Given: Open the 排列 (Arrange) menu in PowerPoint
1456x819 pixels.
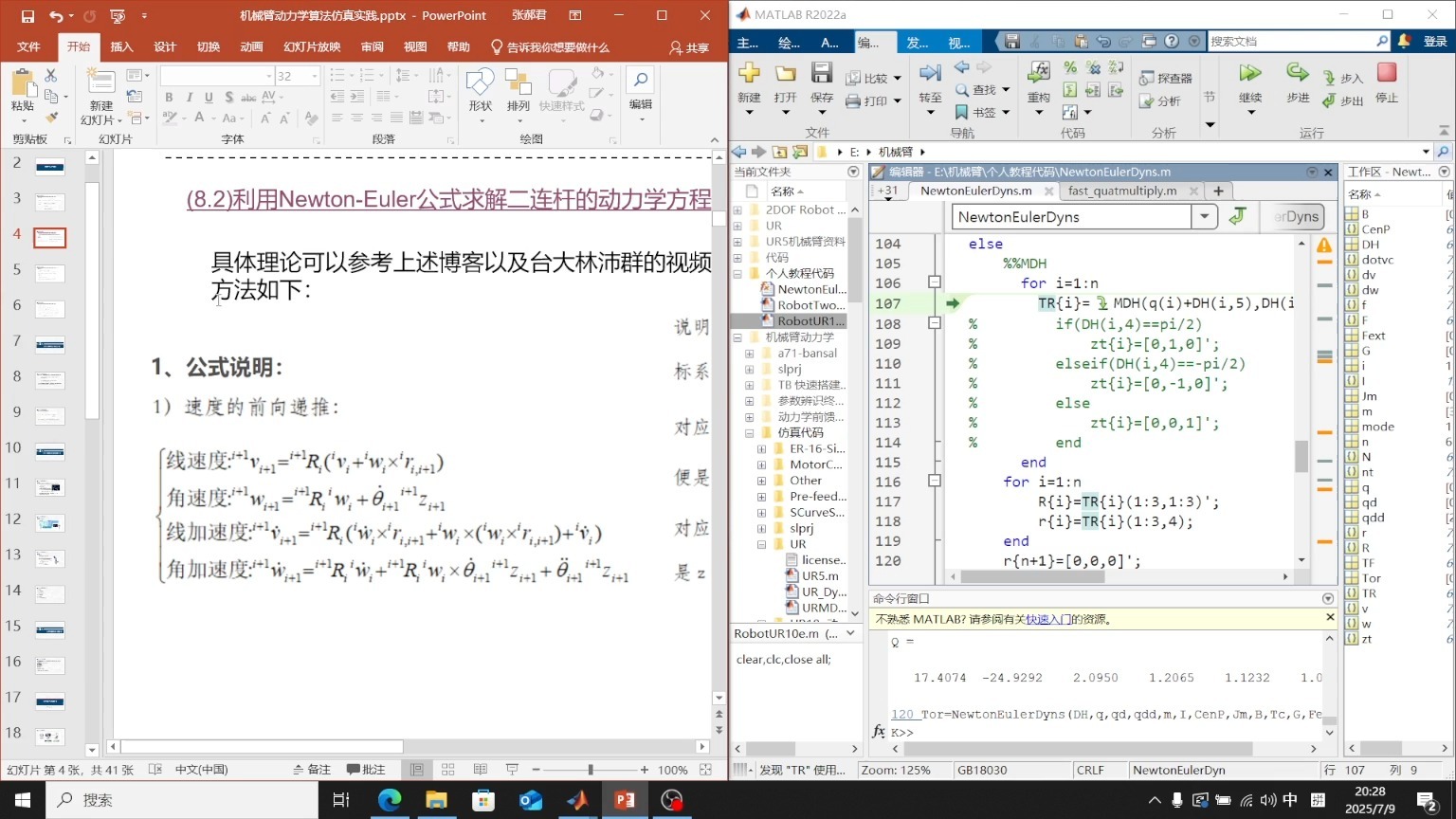Looking at the screenshot, I should (518, 94).
